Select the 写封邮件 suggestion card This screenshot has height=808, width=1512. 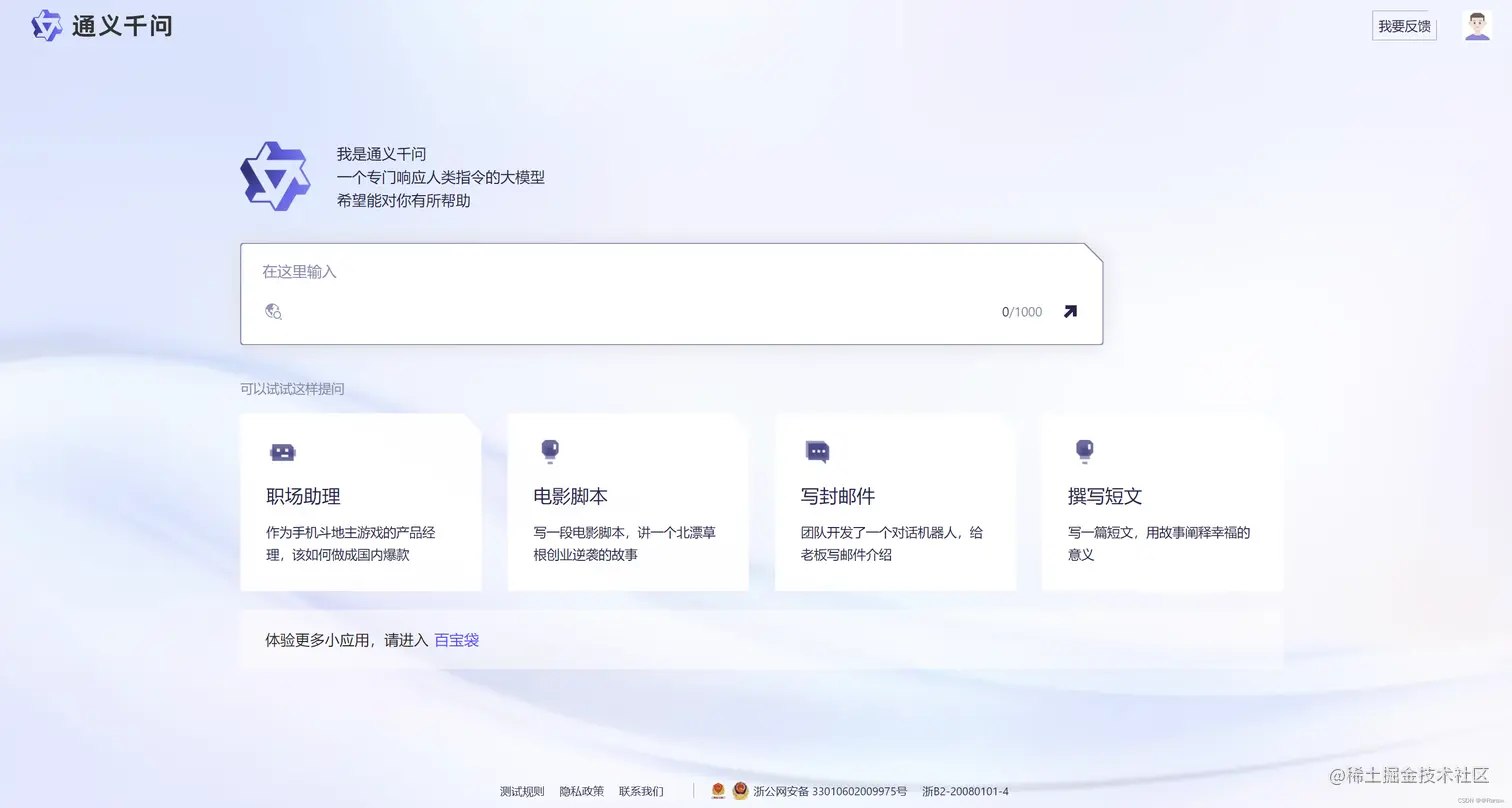[x=895, y=502]
